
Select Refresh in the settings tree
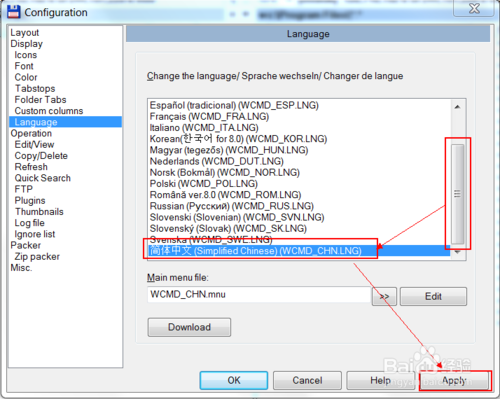(x=31, y=167)
